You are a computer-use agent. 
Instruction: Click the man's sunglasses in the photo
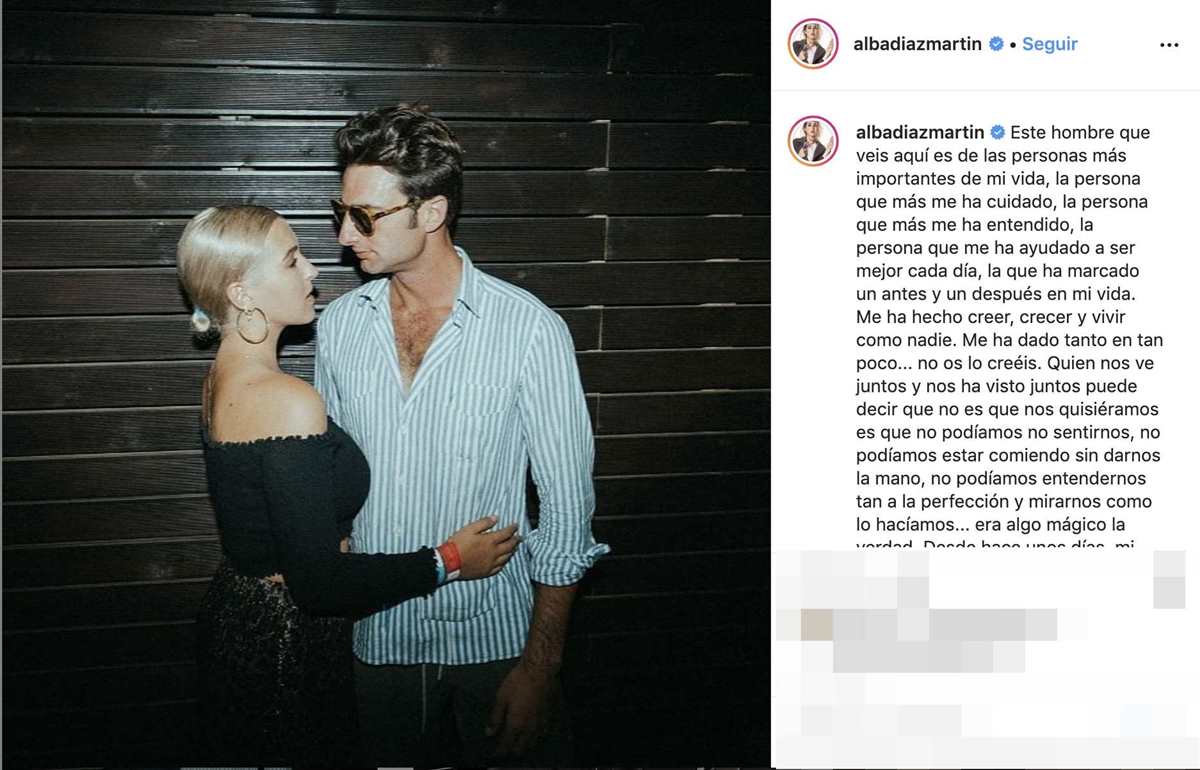pyautogui.click(x=370, y=213)
